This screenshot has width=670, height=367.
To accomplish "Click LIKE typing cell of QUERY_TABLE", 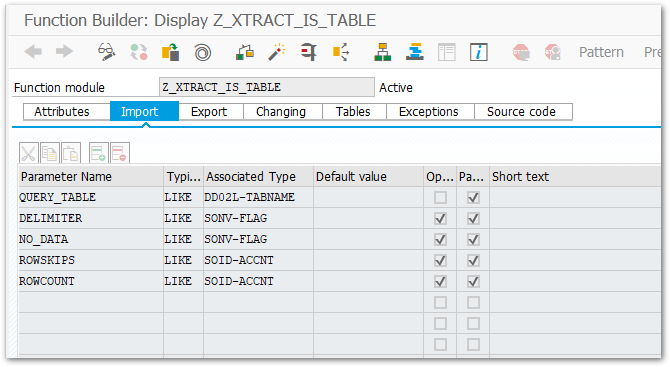I will pos(183,197).
